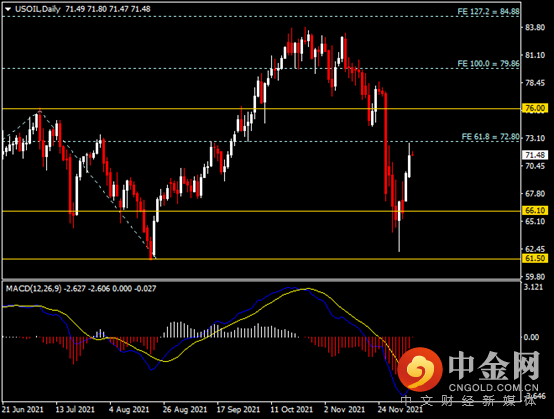Click the 2 Nov 2021 date label
The image size is (554, 419).
344,409
